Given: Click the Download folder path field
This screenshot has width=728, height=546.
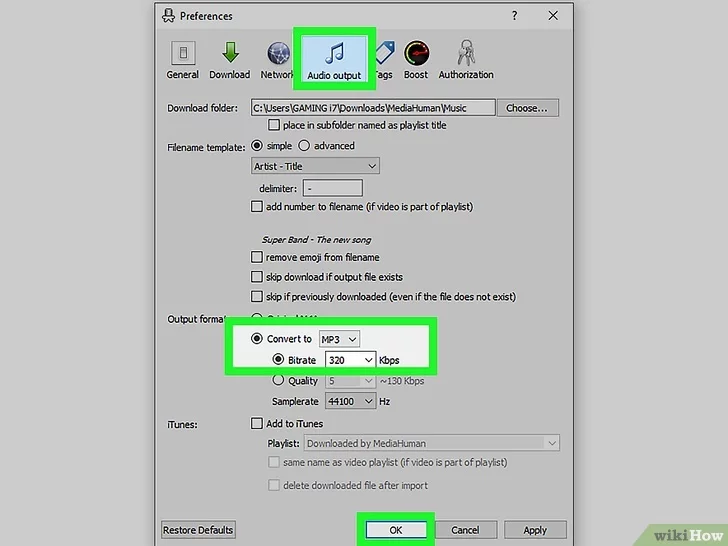Looking at the screenshot, I should coord(373,108).
